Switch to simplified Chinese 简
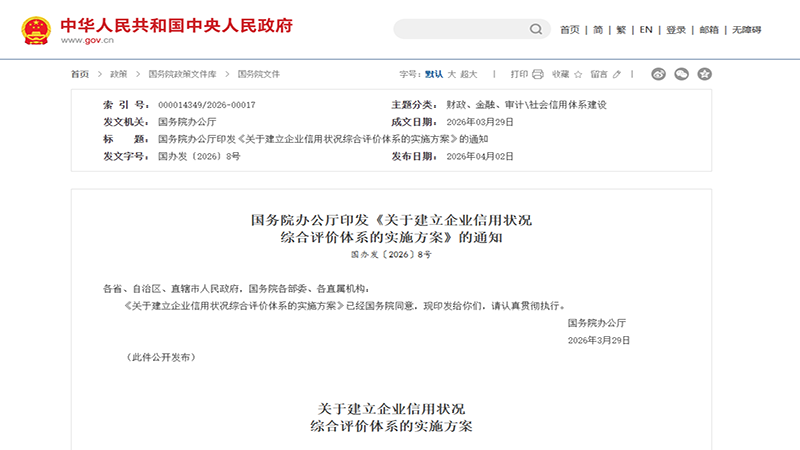800x450 pixels. click(598, 30)
